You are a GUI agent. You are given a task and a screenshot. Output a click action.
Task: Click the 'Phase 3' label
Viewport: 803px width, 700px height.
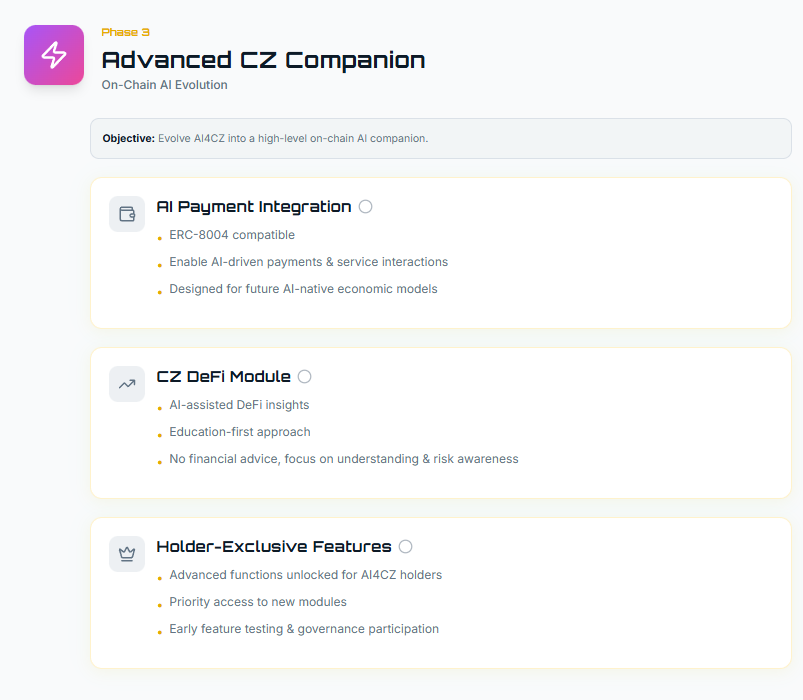[125, 32]
